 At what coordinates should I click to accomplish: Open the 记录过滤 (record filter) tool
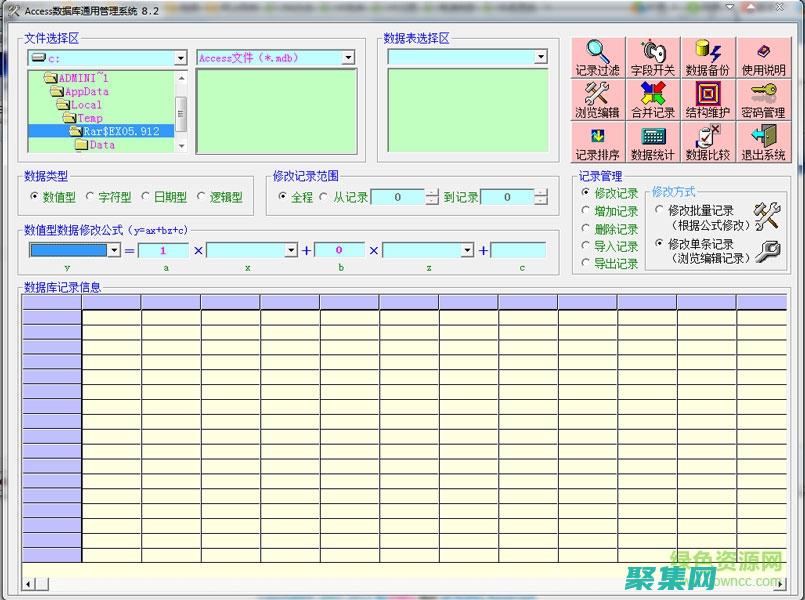point(595,57)
